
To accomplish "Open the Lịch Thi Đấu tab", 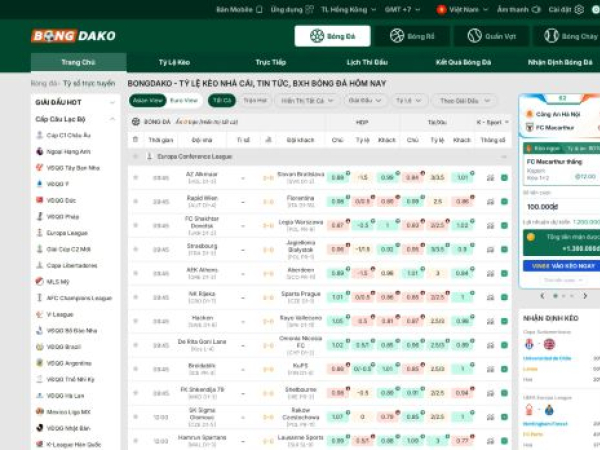I will point(361,62).
